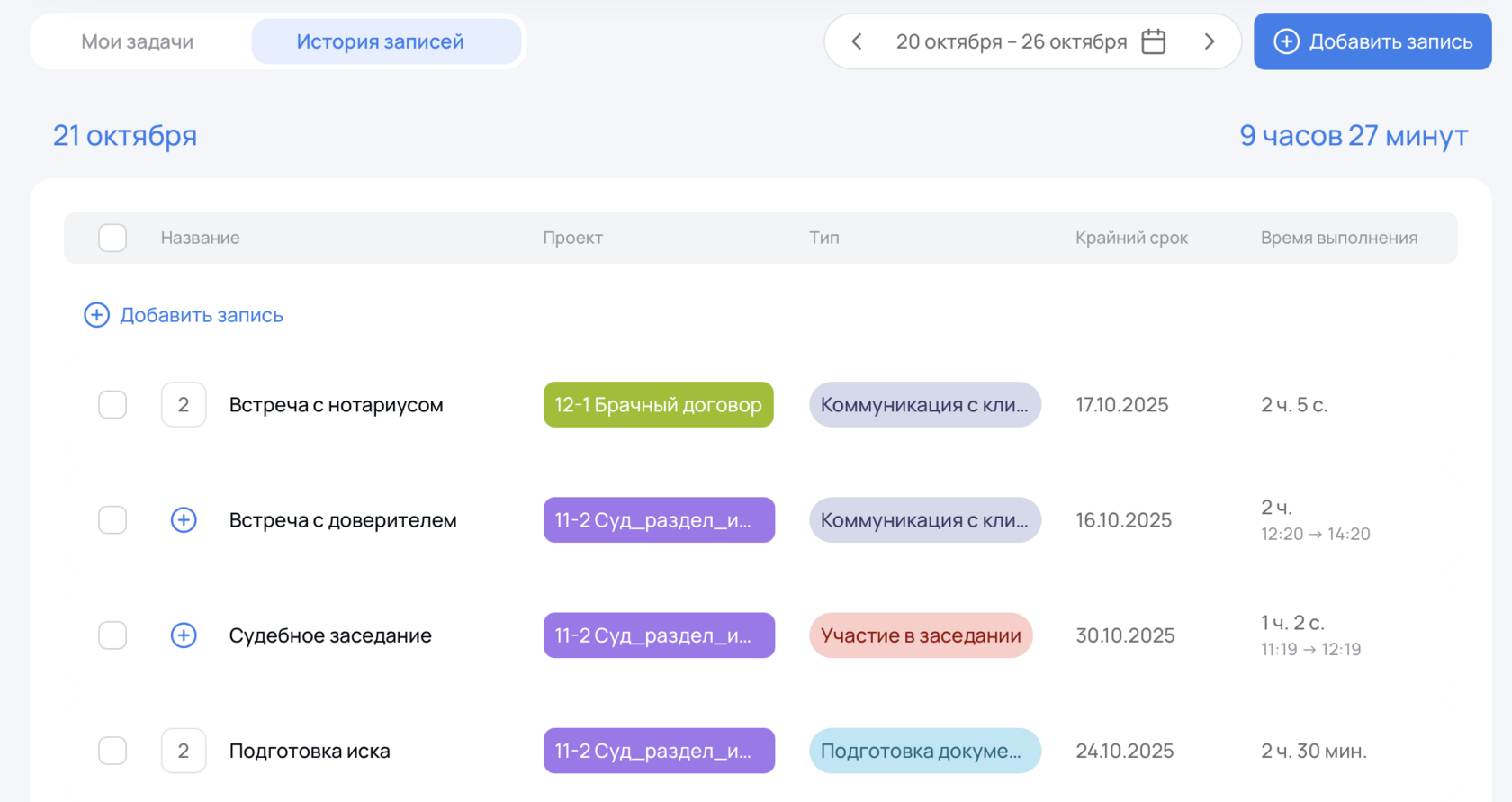Click plus icon beside Судебное заседание
Image resolution: width=1512 pixels, height=802 pixels.
tap(184, 635)
